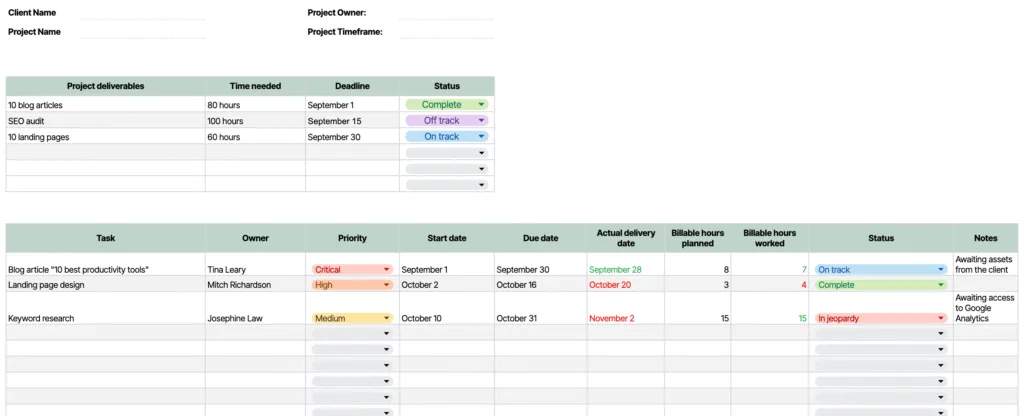Screen dimensions: 1024x416
Task: Select the Project Owner input field
Action: tap(447, 13)
